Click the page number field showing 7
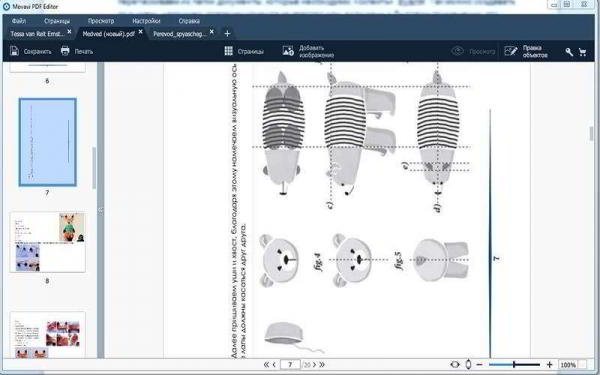The image size is (600, 375). (x=290, y=365)
